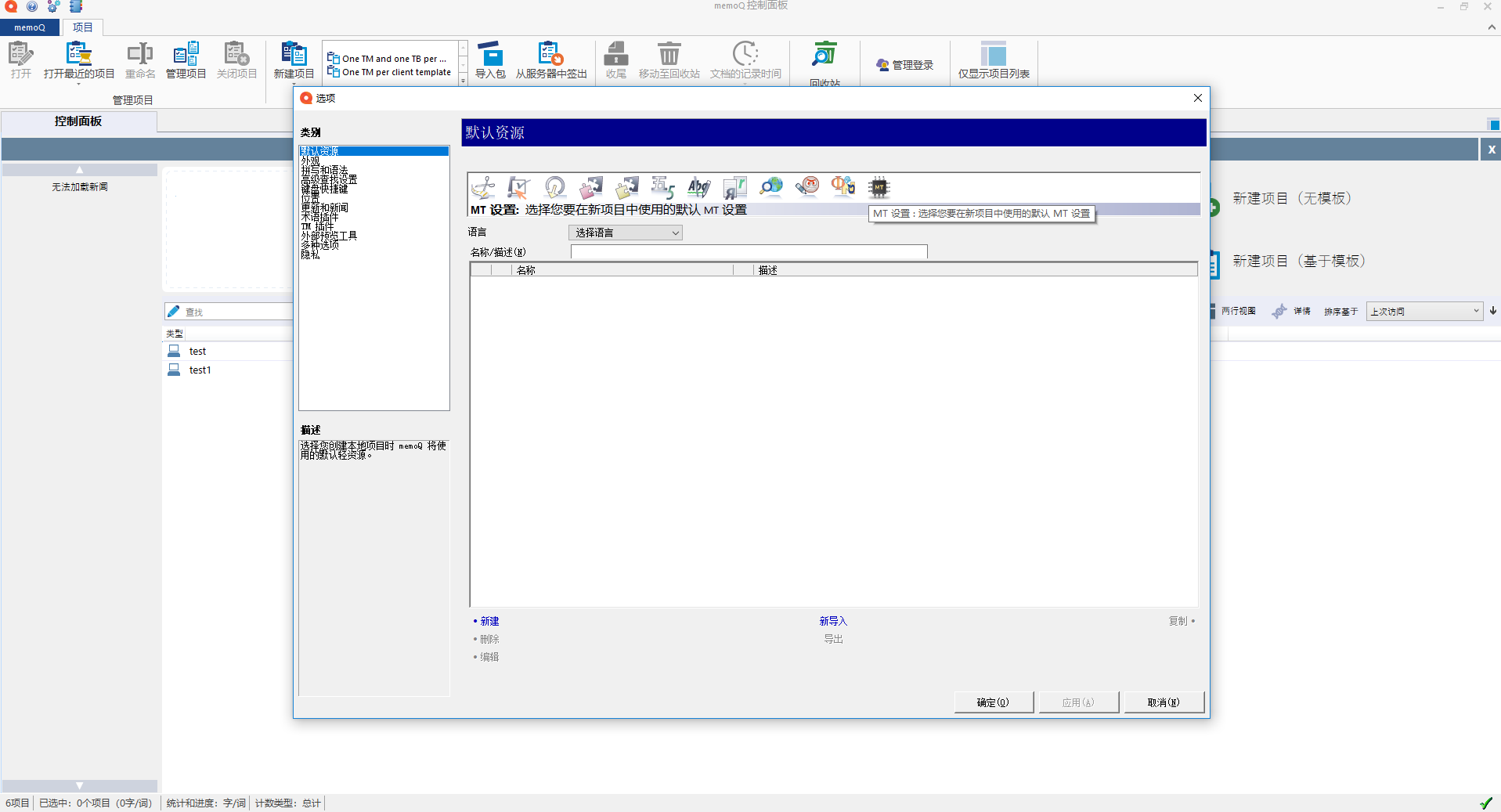
Task: Click the 移动至回收站 trash icon
Action: [x=669, y=60]
